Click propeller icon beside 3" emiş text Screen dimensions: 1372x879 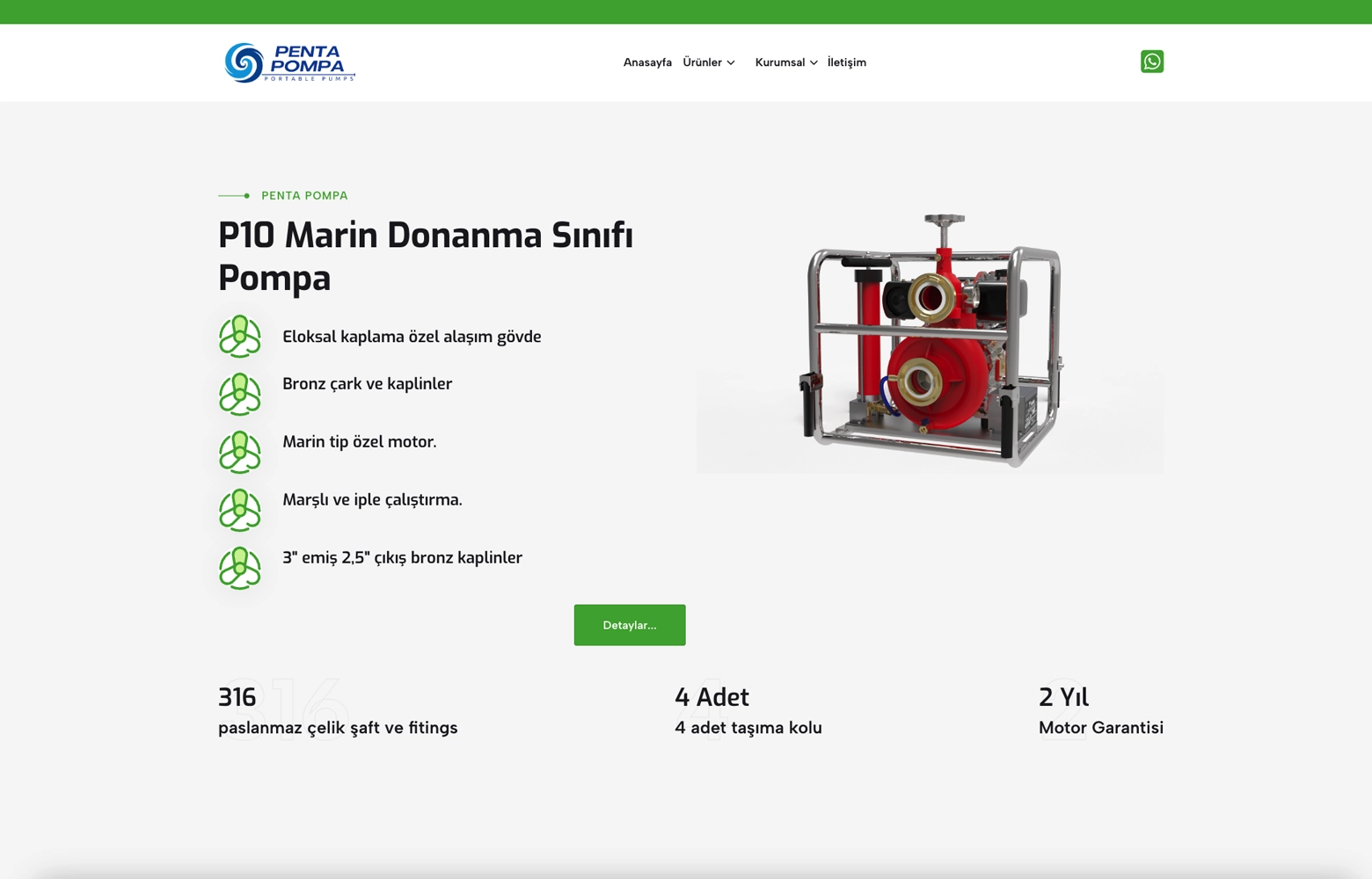click(x=240, y=569)
